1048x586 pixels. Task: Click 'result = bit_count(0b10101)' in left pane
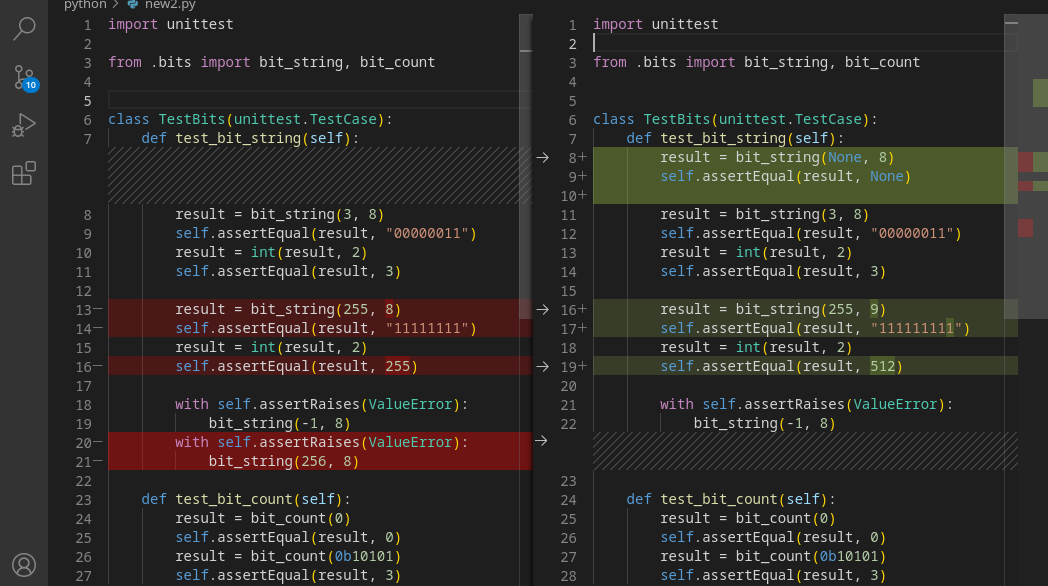tap(288, 556)
